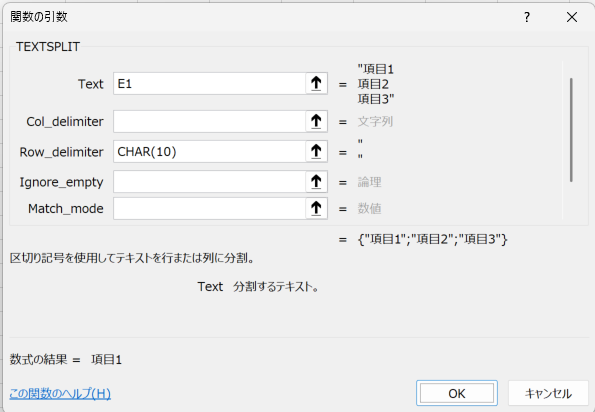
Task: Open the この関数のヘルプ(H) link
Action: tap(60, 393)
